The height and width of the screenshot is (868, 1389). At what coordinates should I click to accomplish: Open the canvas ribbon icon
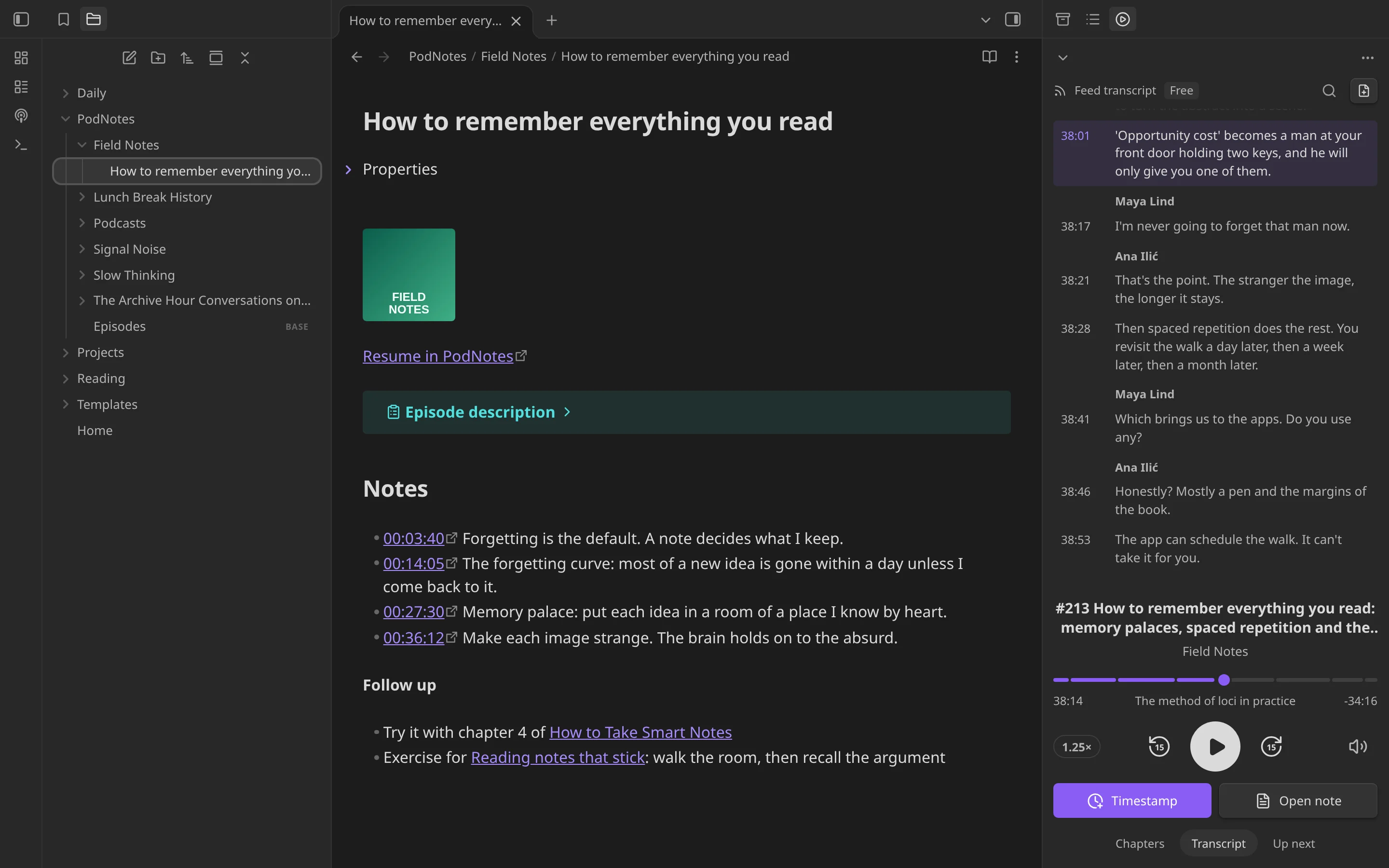click(21, 57)
